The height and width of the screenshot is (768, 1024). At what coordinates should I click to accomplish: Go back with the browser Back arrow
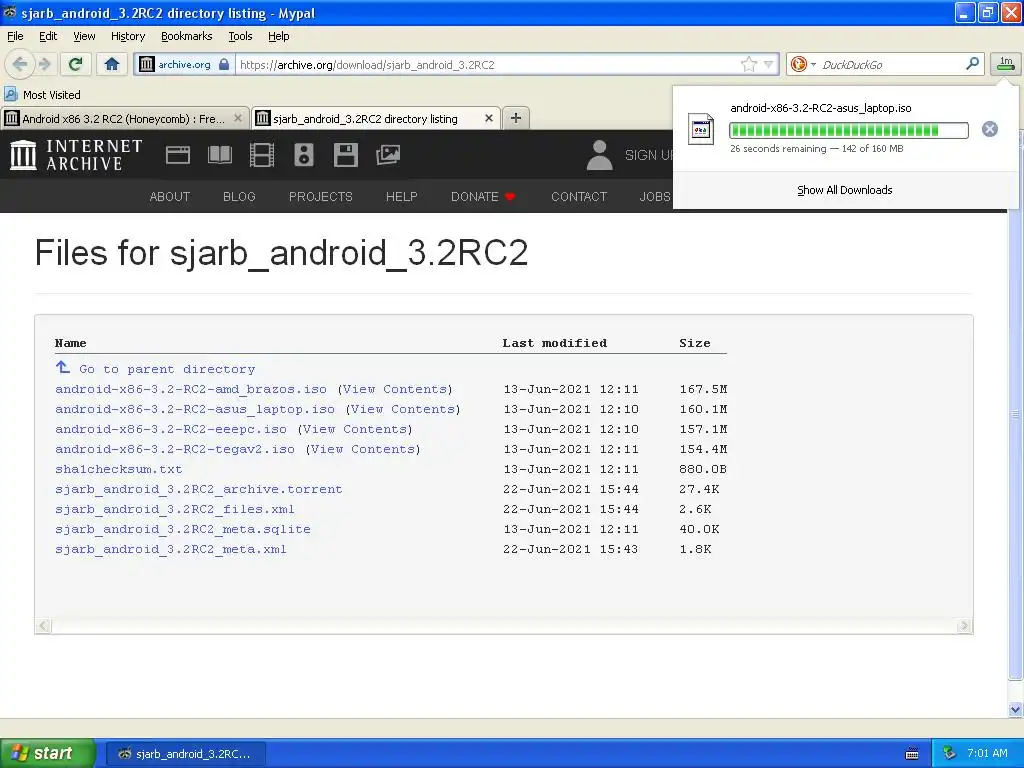[20, 64]
